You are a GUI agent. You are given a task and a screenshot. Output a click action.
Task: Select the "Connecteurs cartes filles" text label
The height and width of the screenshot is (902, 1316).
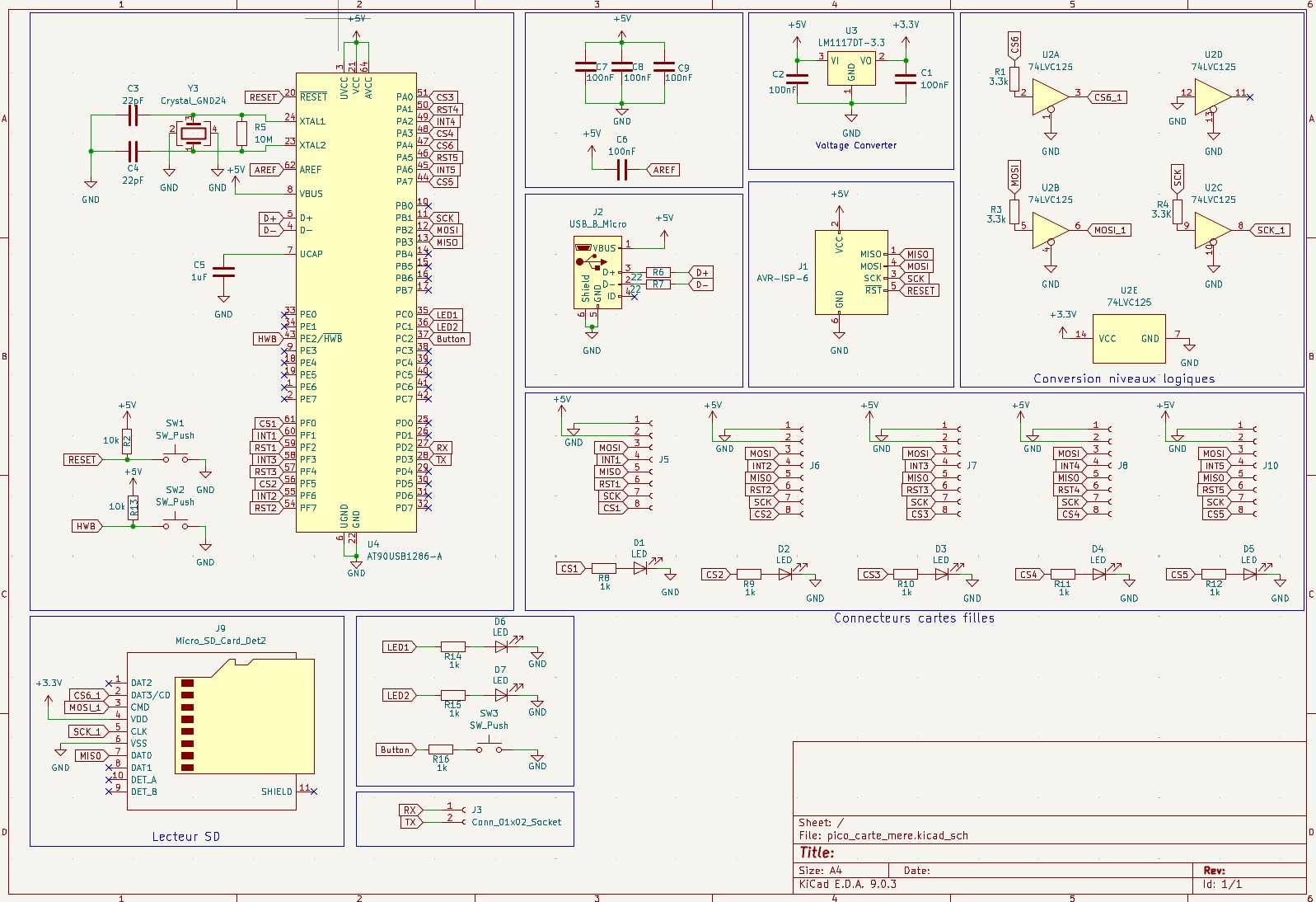(914, 618)
